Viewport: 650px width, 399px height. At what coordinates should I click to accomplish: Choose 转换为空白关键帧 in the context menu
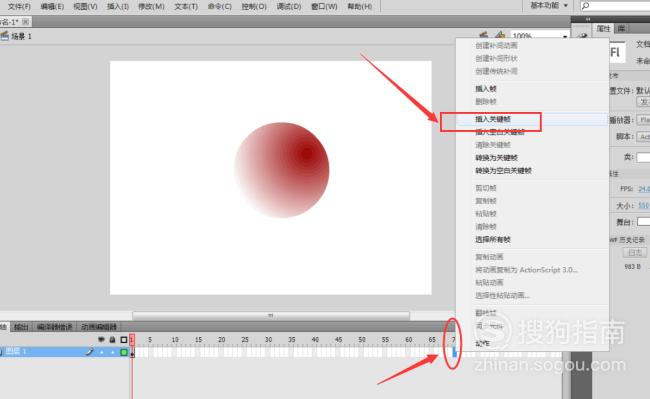503,171
